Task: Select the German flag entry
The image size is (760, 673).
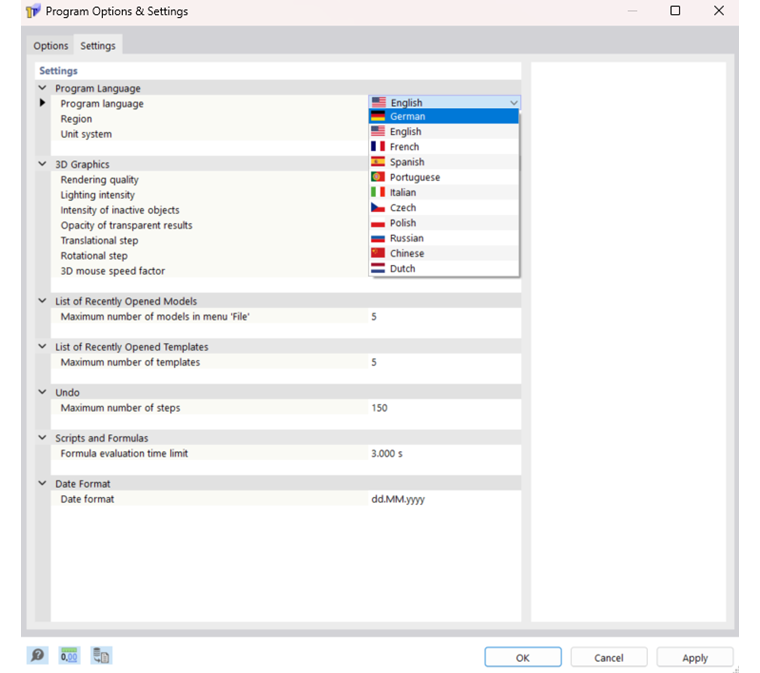Action: coord(443,116)
